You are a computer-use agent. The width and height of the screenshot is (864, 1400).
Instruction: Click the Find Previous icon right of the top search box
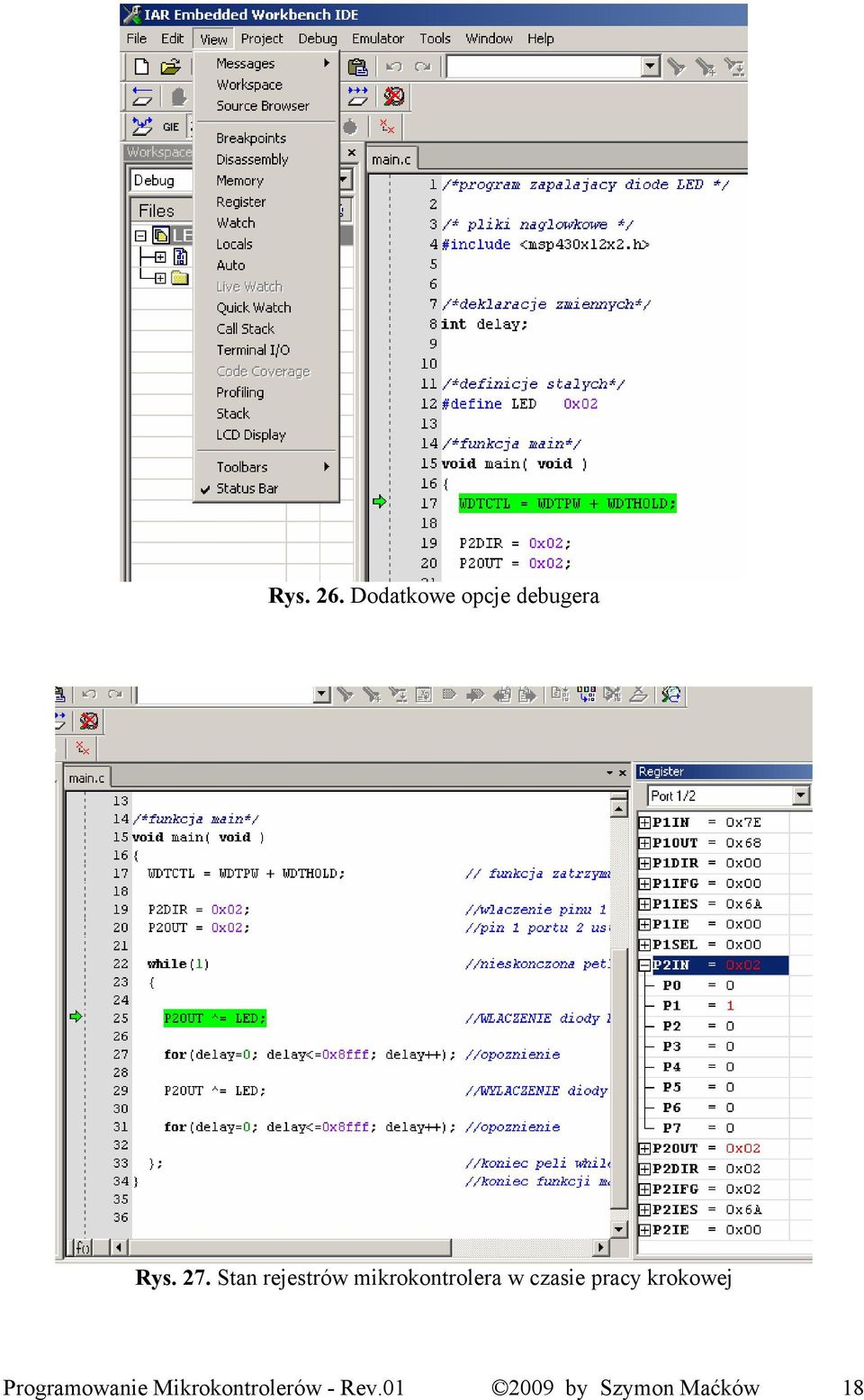[x=677, y=67]
